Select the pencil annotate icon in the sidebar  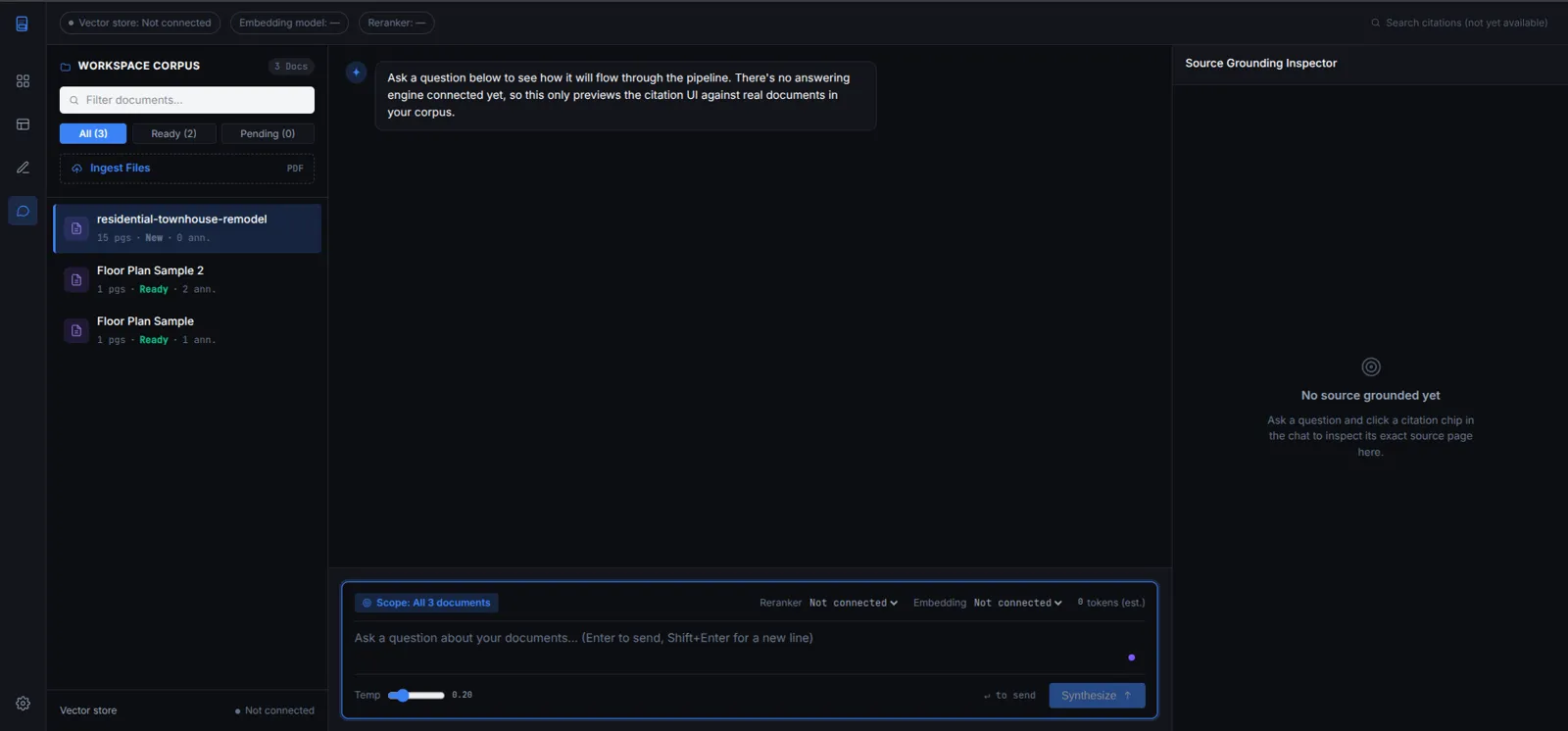pos(23,168)
